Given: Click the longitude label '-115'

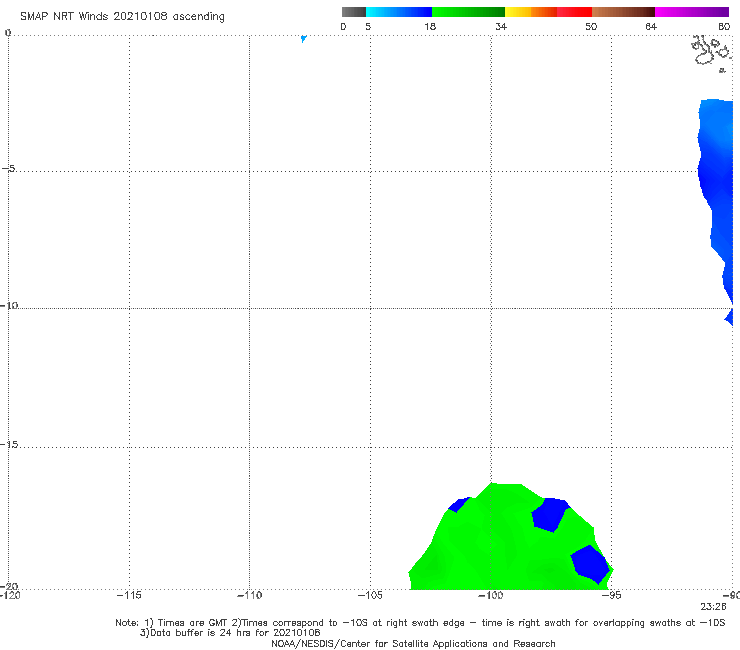Looking at the screenshot, I should tap(129, 595).
